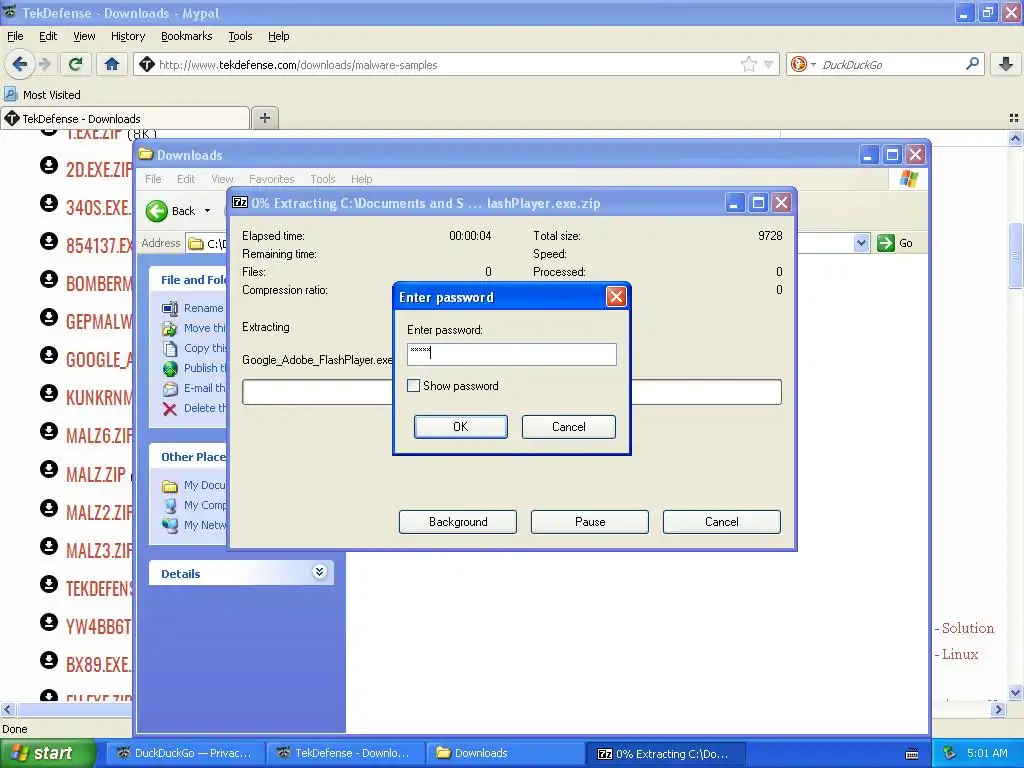This screenshot has height=768, width=1024.
Task: Open the Back button dropdown arrow in Explorer
Action: pos(207,211)
